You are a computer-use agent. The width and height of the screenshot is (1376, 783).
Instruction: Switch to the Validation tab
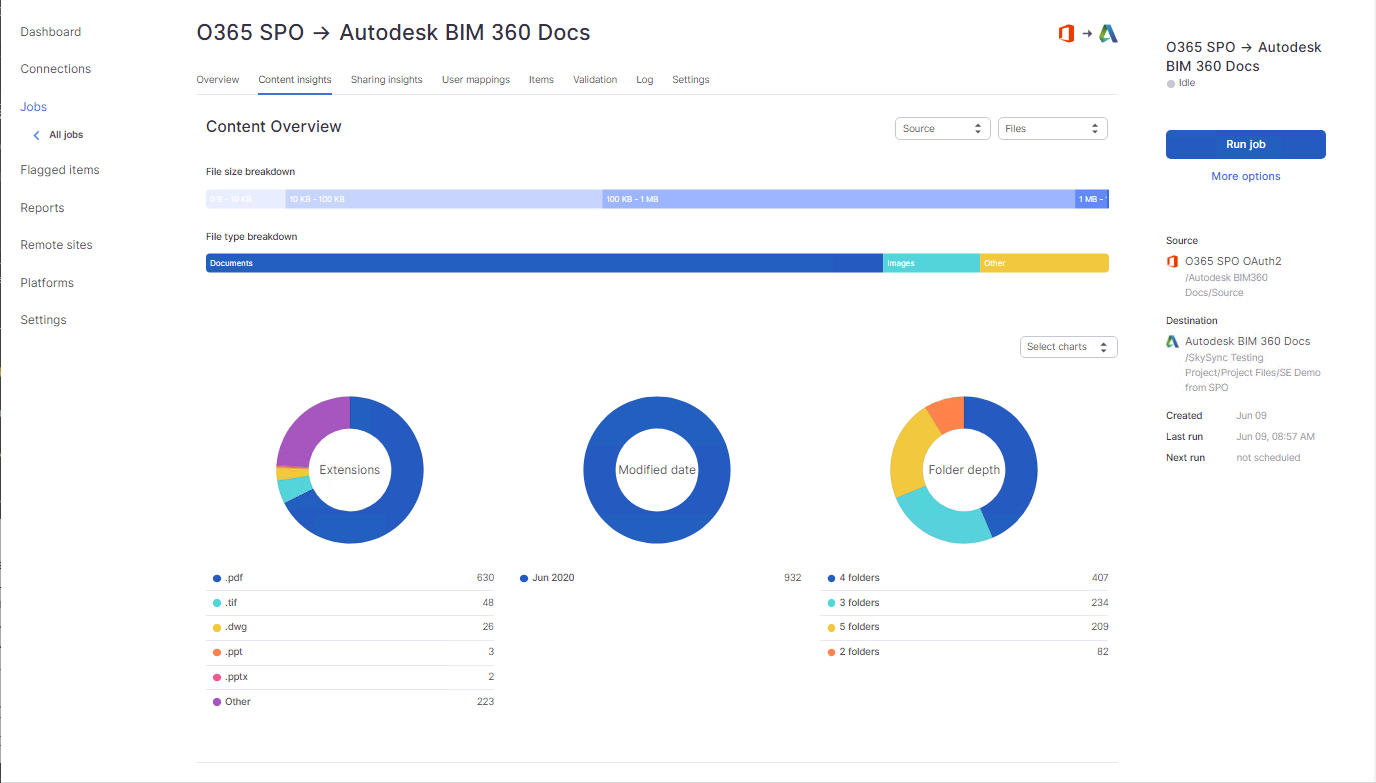point(595,80)
